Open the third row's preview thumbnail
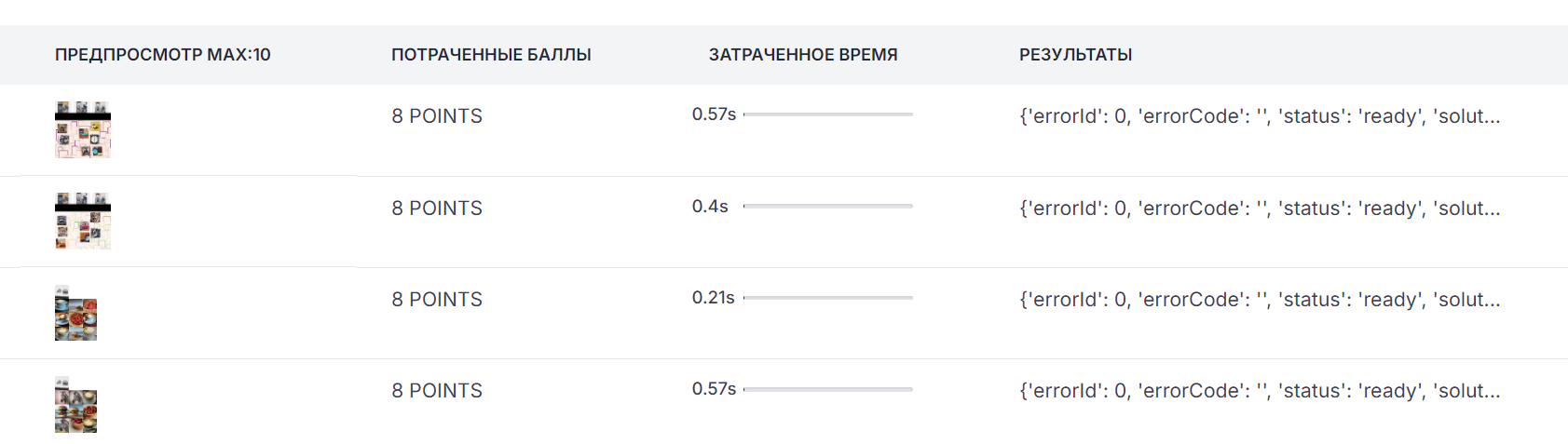Screen dimensions: 1568x444 point(75,313)
